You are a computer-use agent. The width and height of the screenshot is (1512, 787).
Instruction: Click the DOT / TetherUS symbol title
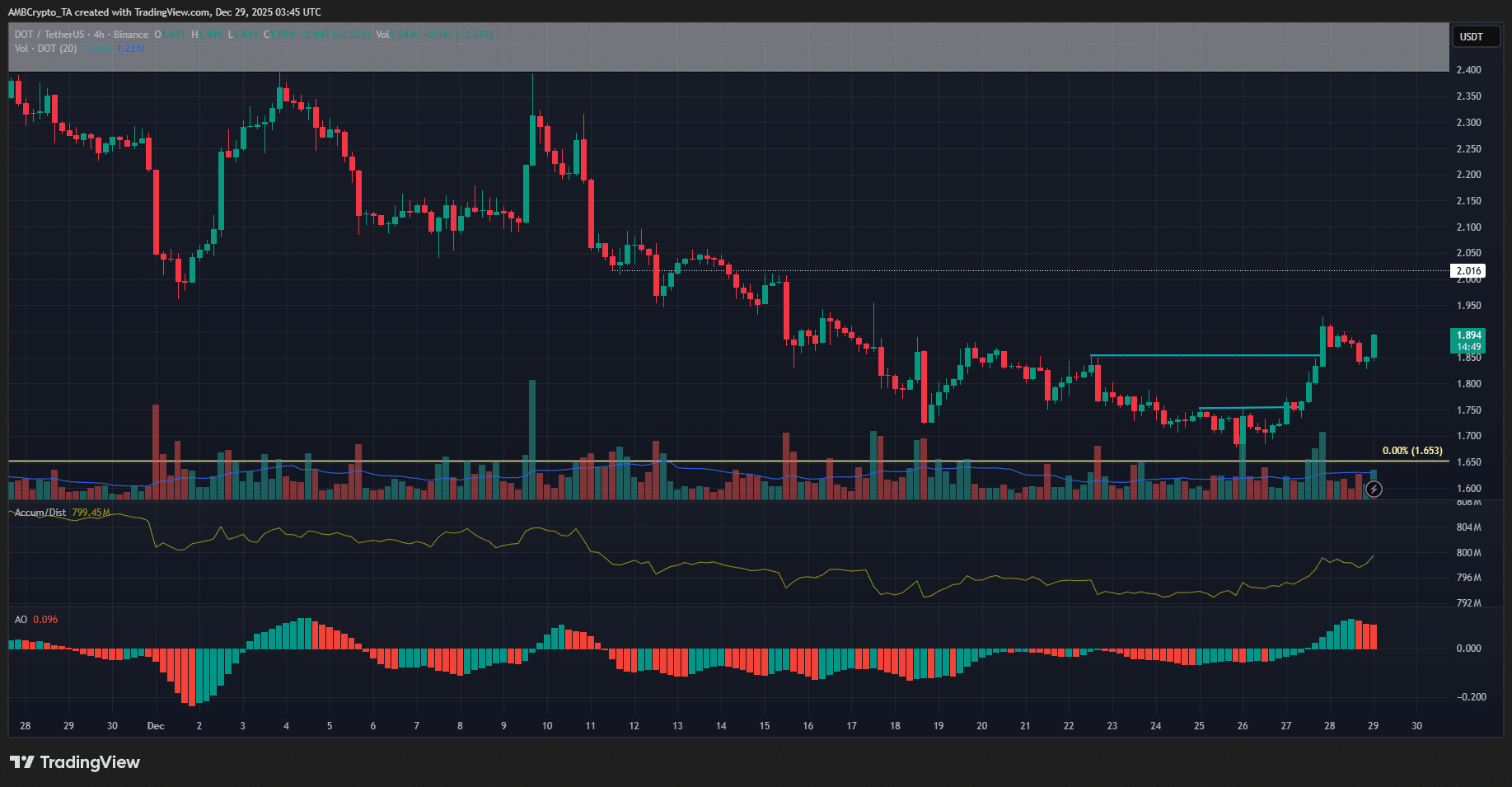49,35
